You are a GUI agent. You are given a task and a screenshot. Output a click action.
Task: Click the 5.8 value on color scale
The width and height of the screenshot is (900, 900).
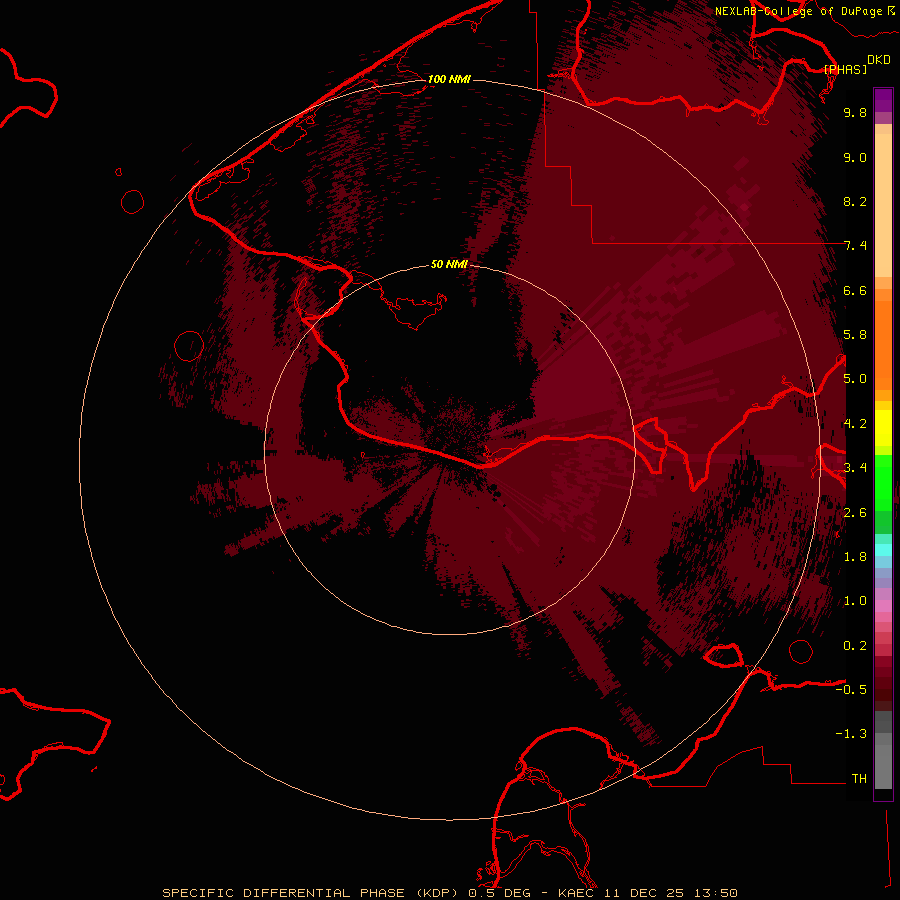[855, 335]
